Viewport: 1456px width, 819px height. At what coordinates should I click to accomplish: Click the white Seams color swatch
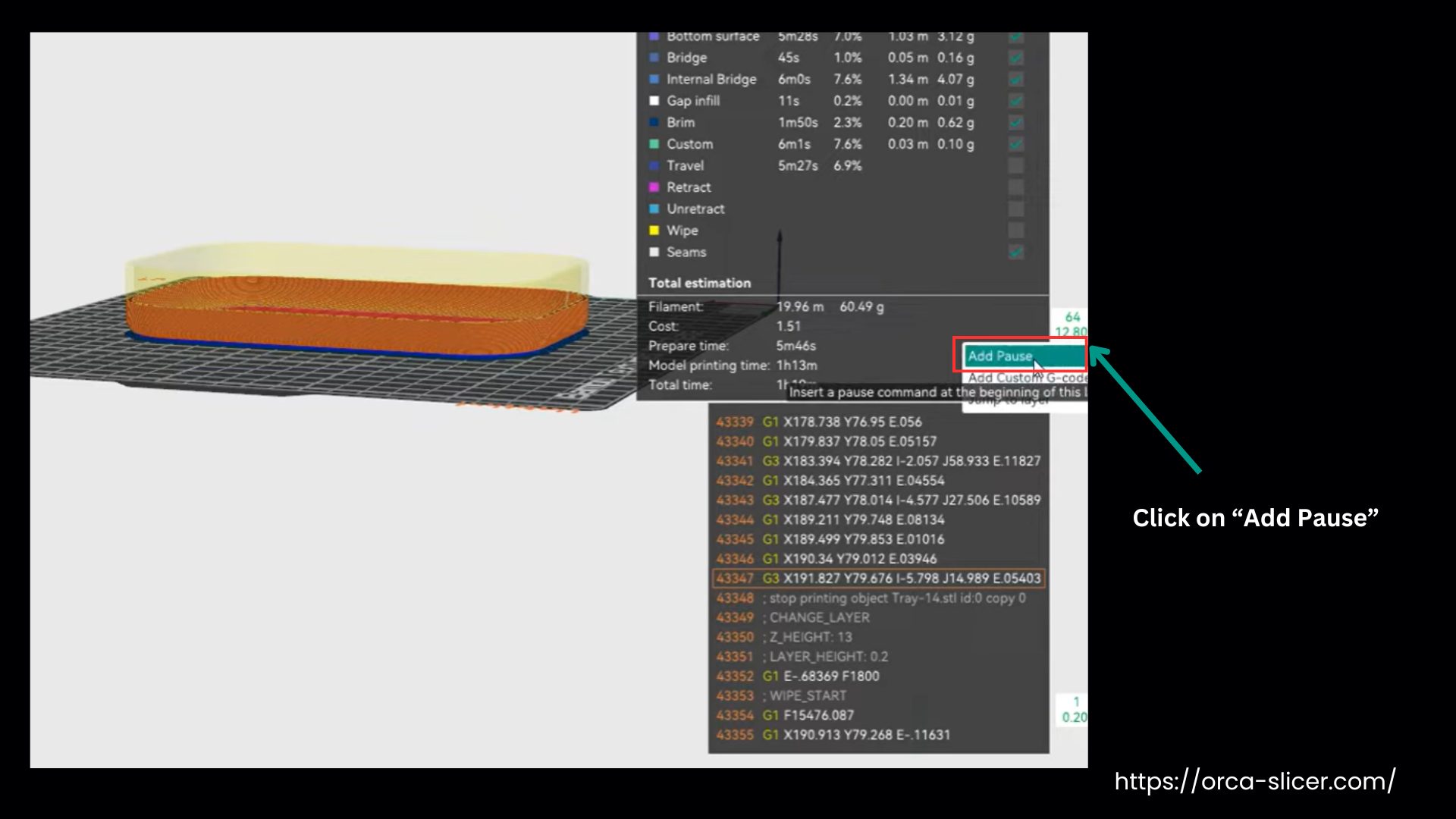[654, 252]
